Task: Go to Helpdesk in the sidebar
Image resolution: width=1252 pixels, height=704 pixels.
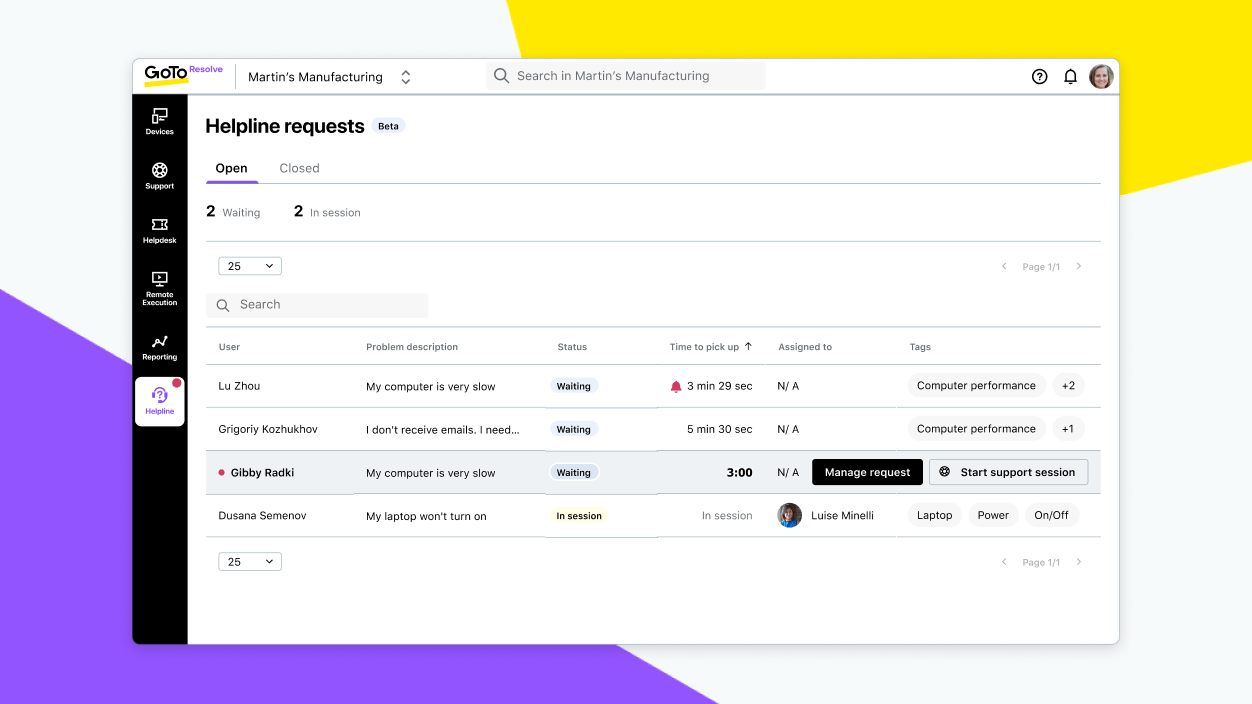Action: tap(159, 230)
